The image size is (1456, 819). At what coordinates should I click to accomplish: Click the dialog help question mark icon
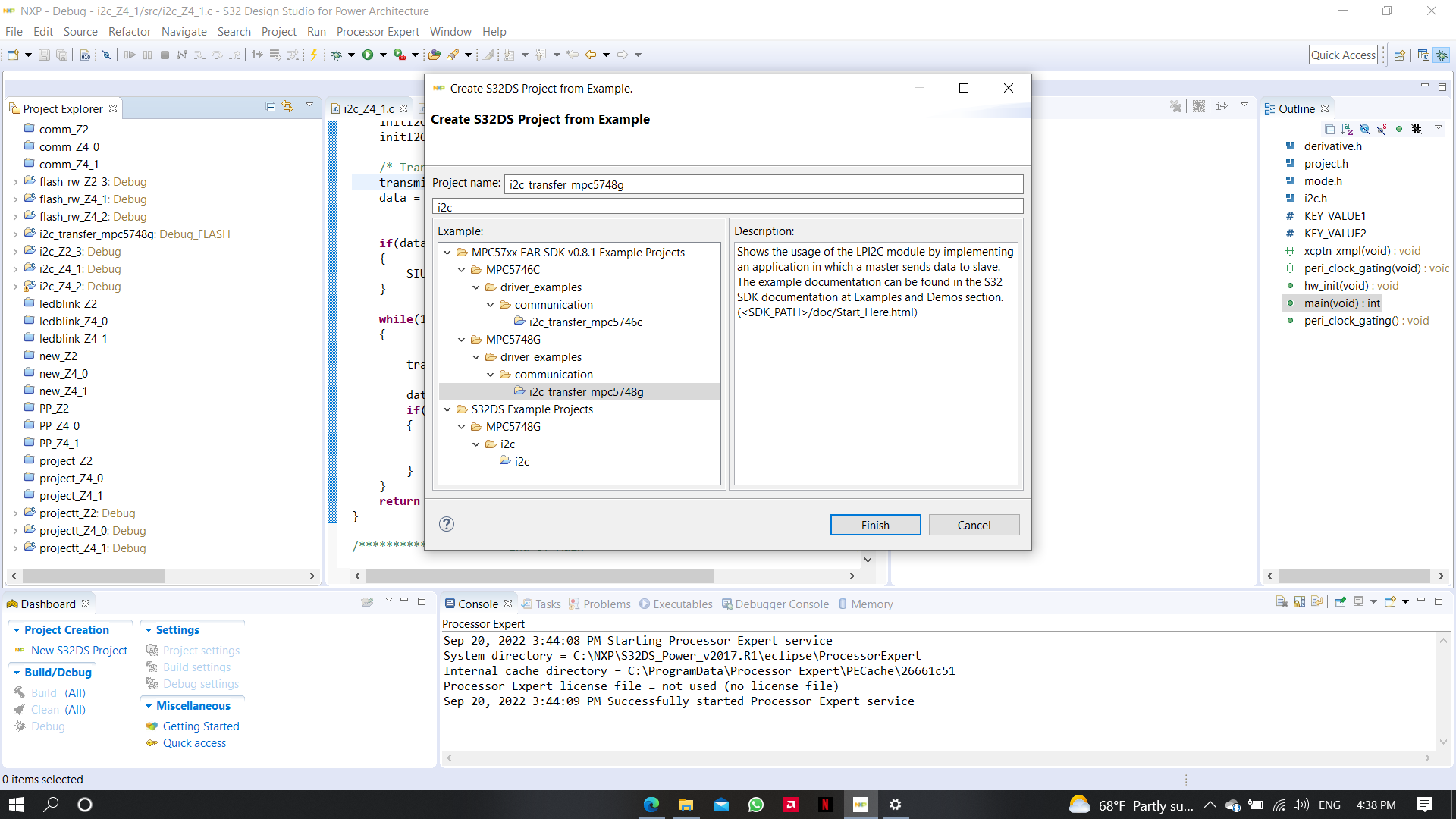click(447, 524)
